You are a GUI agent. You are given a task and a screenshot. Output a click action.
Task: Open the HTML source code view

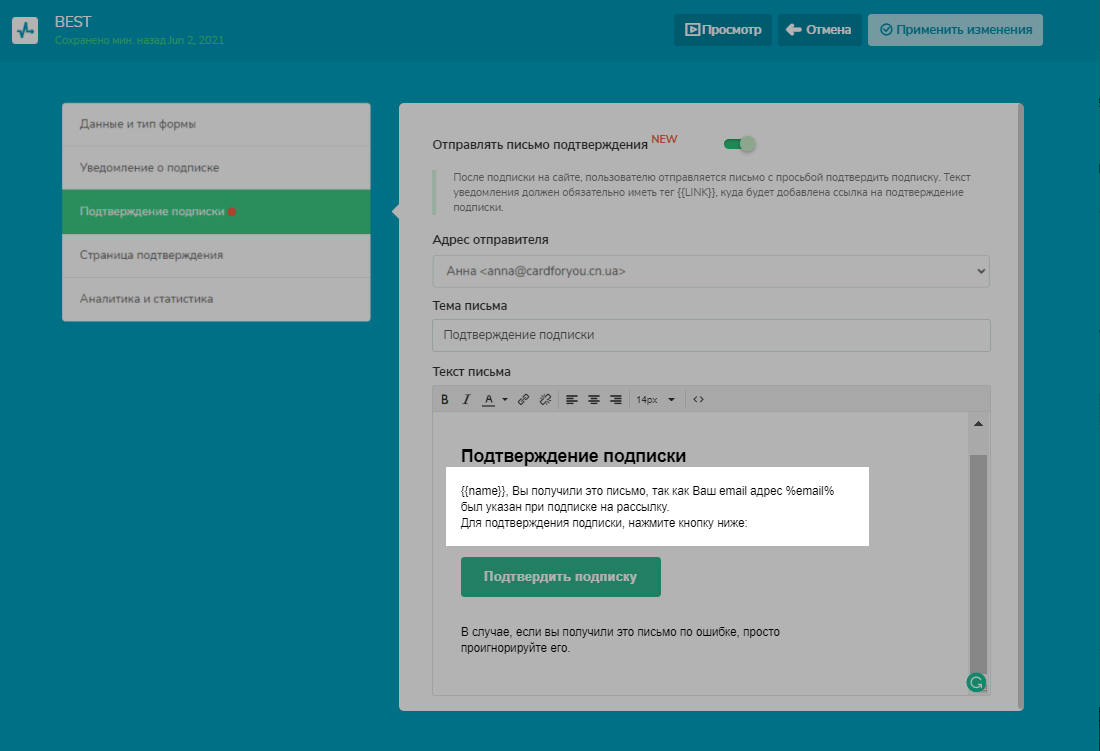[x=698, y=400]
